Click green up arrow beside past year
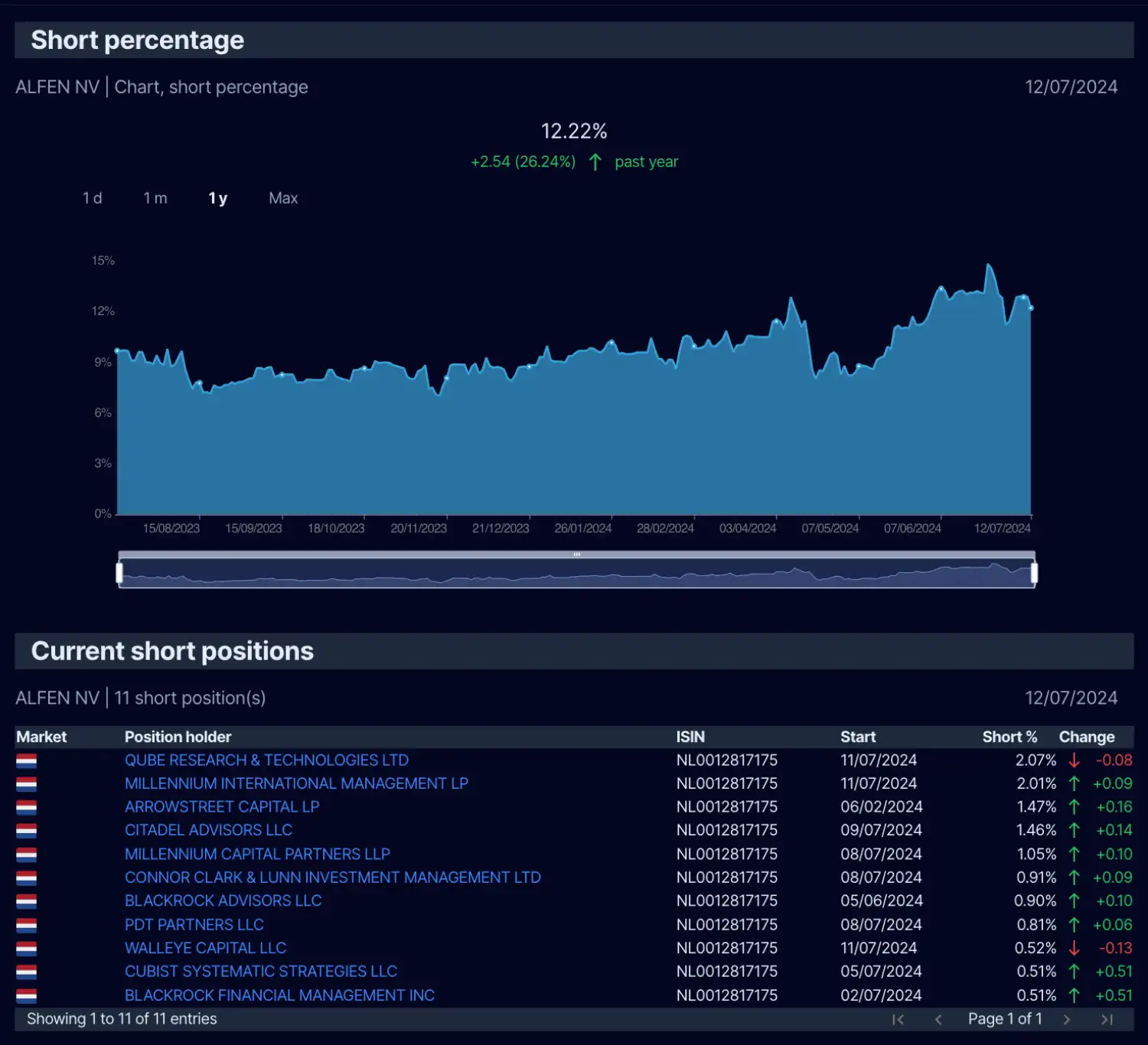Image resolution: width=1148 pixels, height=1045 pixels. [x=595, y=162]
